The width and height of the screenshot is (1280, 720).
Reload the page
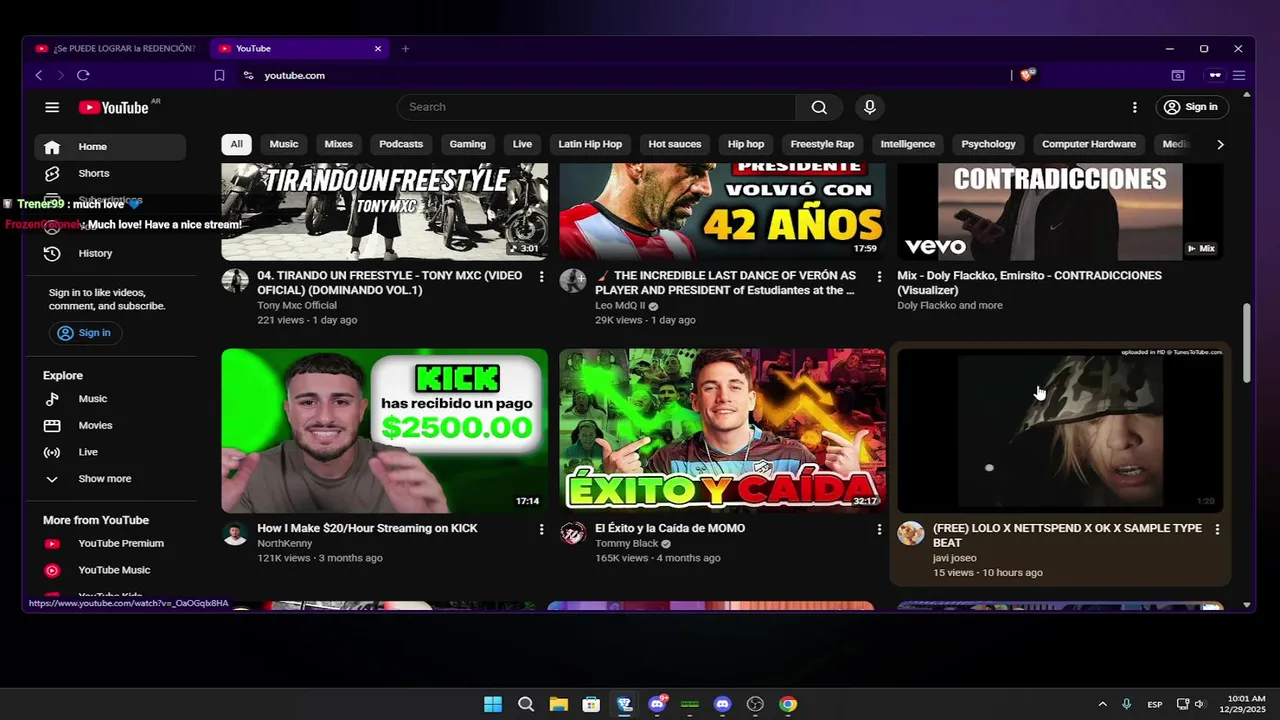(83, 75)
